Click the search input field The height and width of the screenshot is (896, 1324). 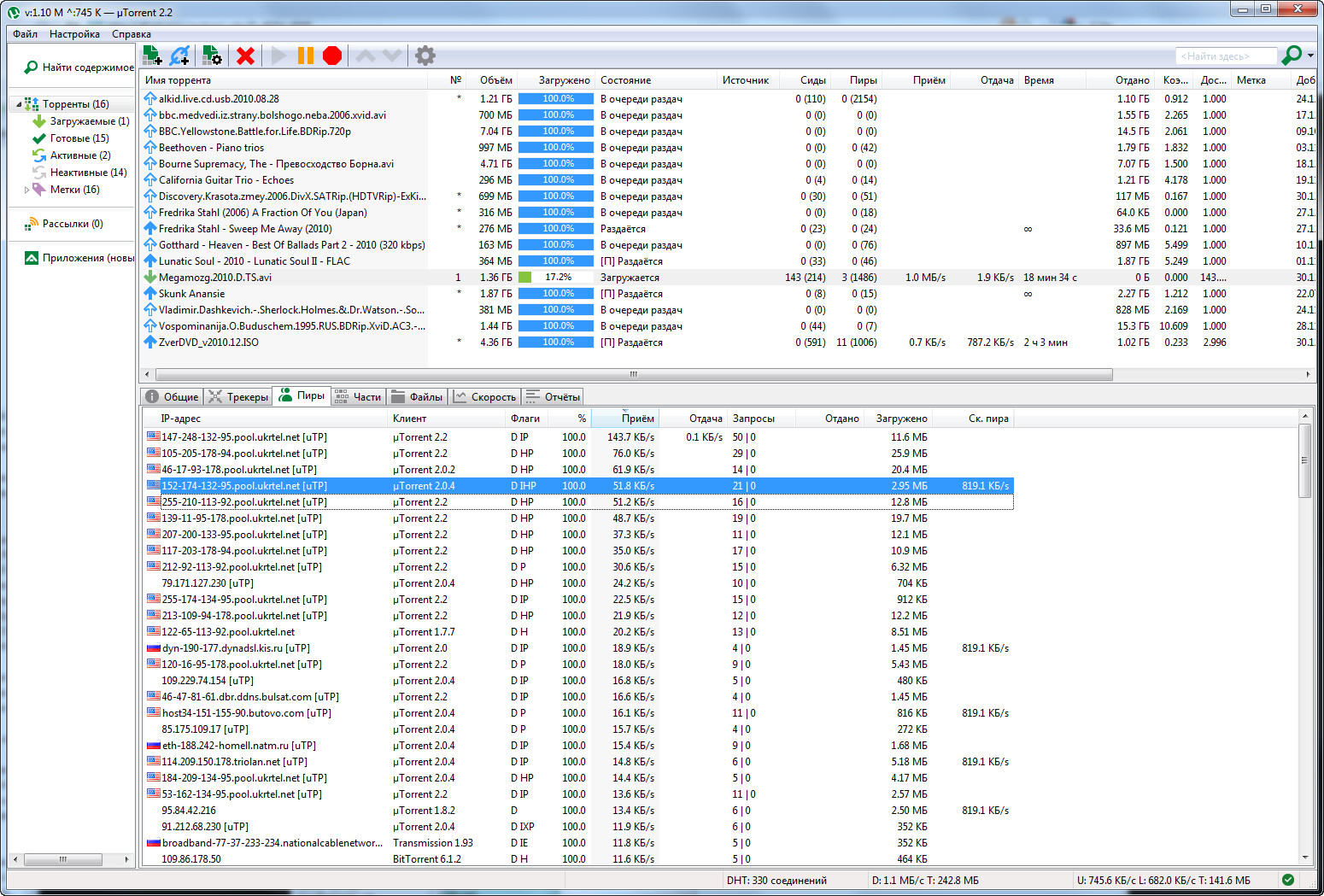(x=1225, y=56)
